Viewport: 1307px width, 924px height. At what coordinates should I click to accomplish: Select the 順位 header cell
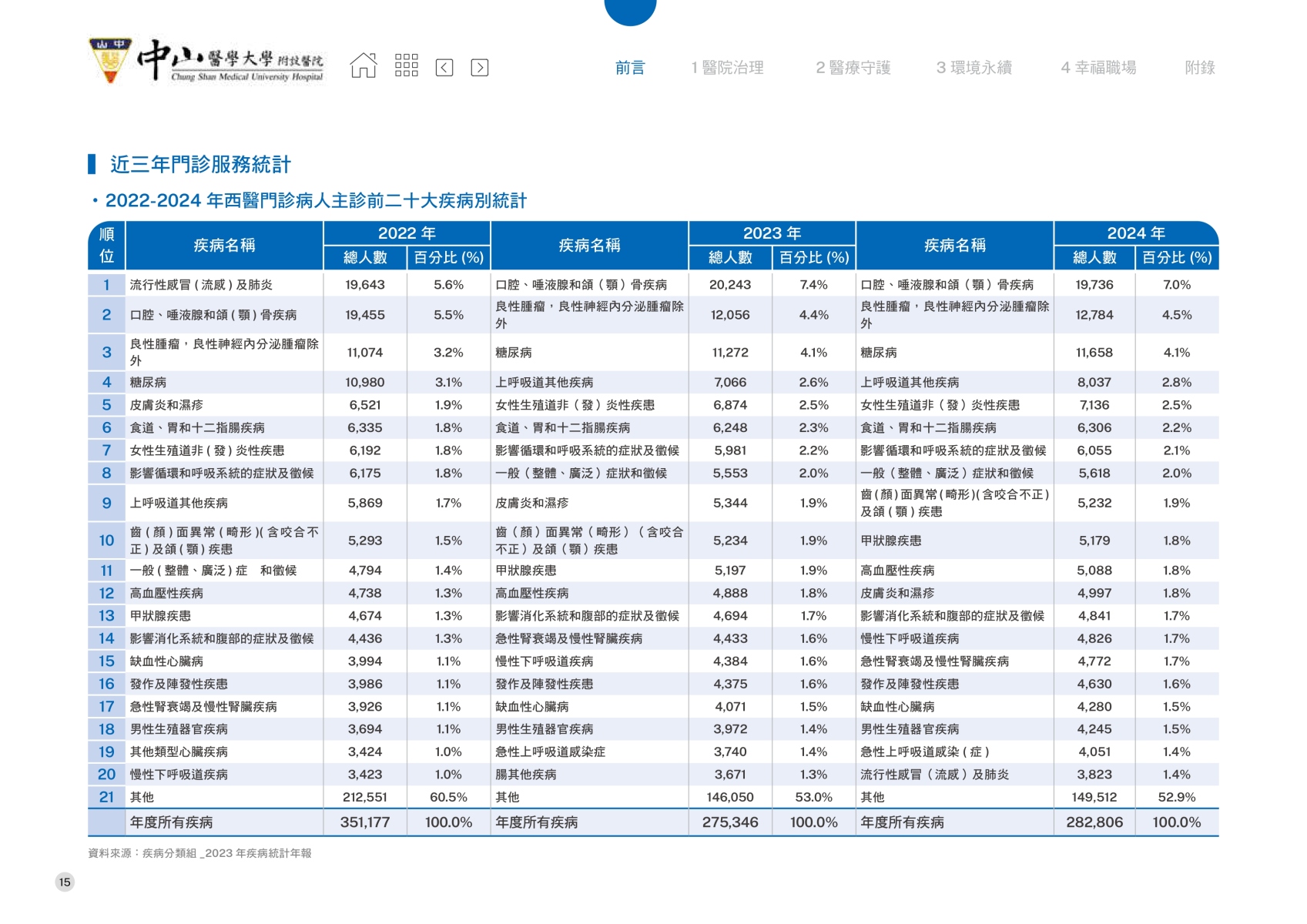pyautogui.click(x=107, y=246)
